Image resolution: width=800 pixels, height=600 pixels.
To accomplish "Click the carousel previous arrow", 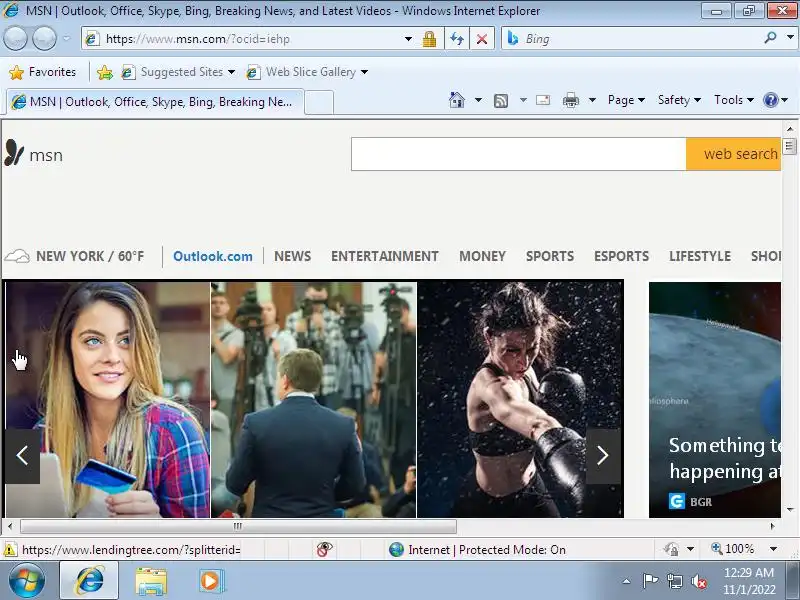I will [x=22, y=456].
